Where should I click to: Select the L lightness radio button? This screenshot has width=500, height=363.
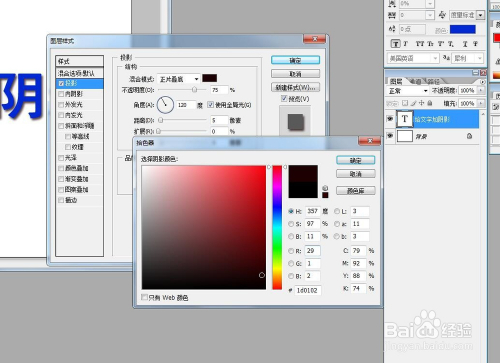[x=337, y=211]
